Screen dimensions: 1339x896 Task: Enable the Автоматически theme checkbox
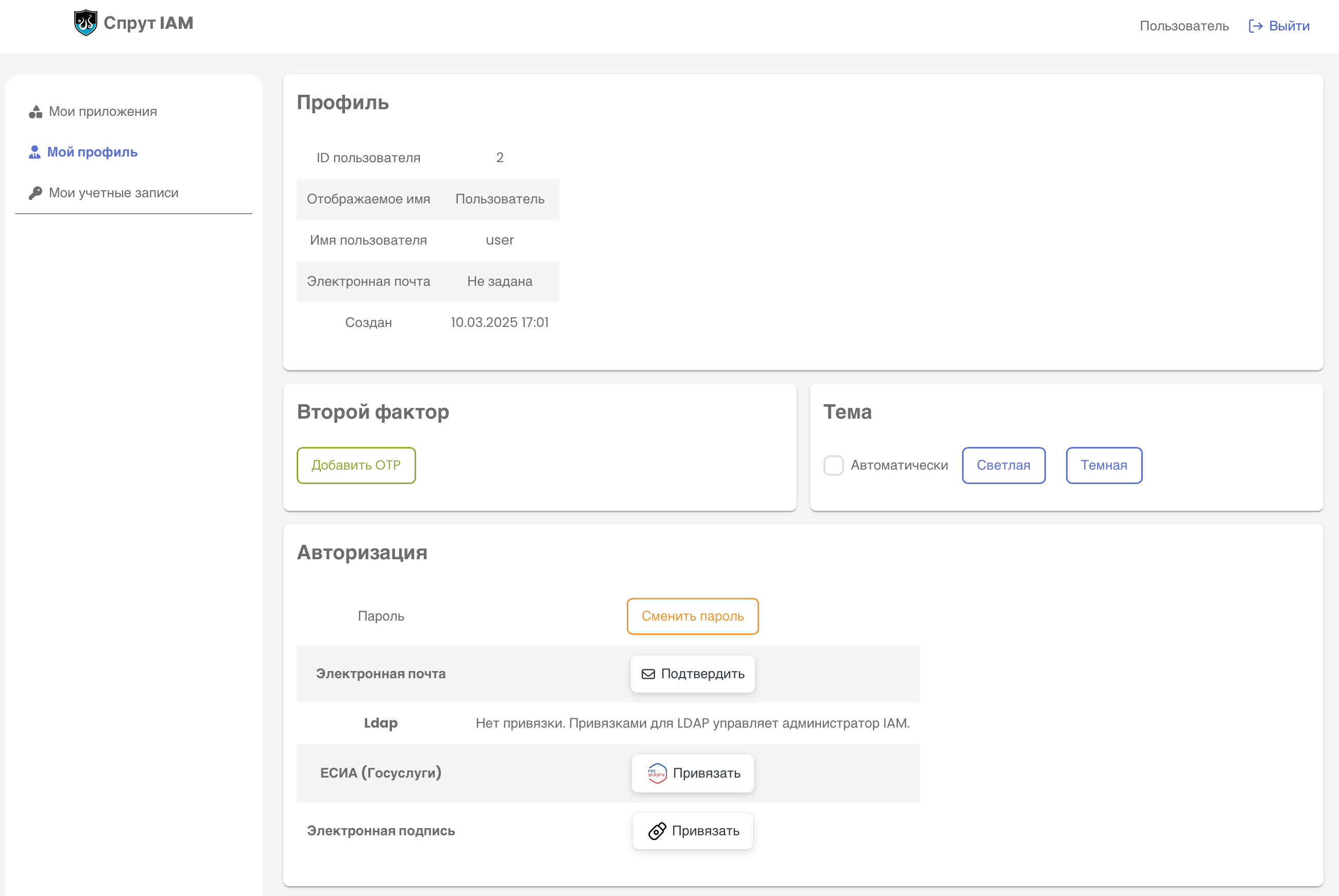coord(833,465)
